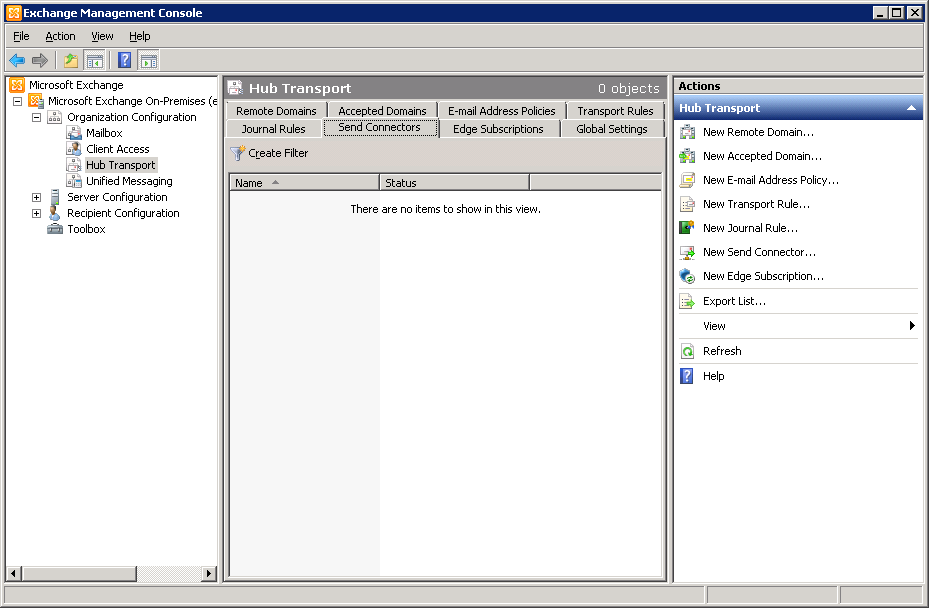Click the New Transport Rule action icon
929x608 pixels.
pyautogui.click(x=687, y=204)
